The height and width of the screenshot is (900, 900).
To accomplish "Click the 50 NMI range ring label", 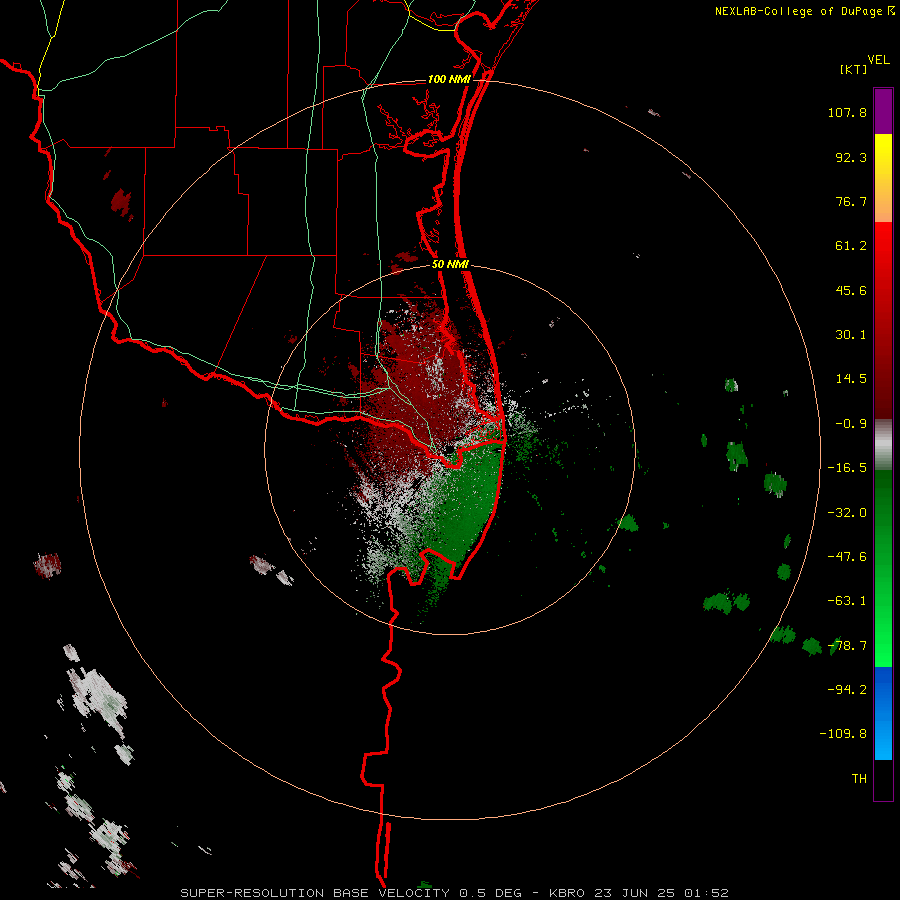I will click(x=450, y=265).
